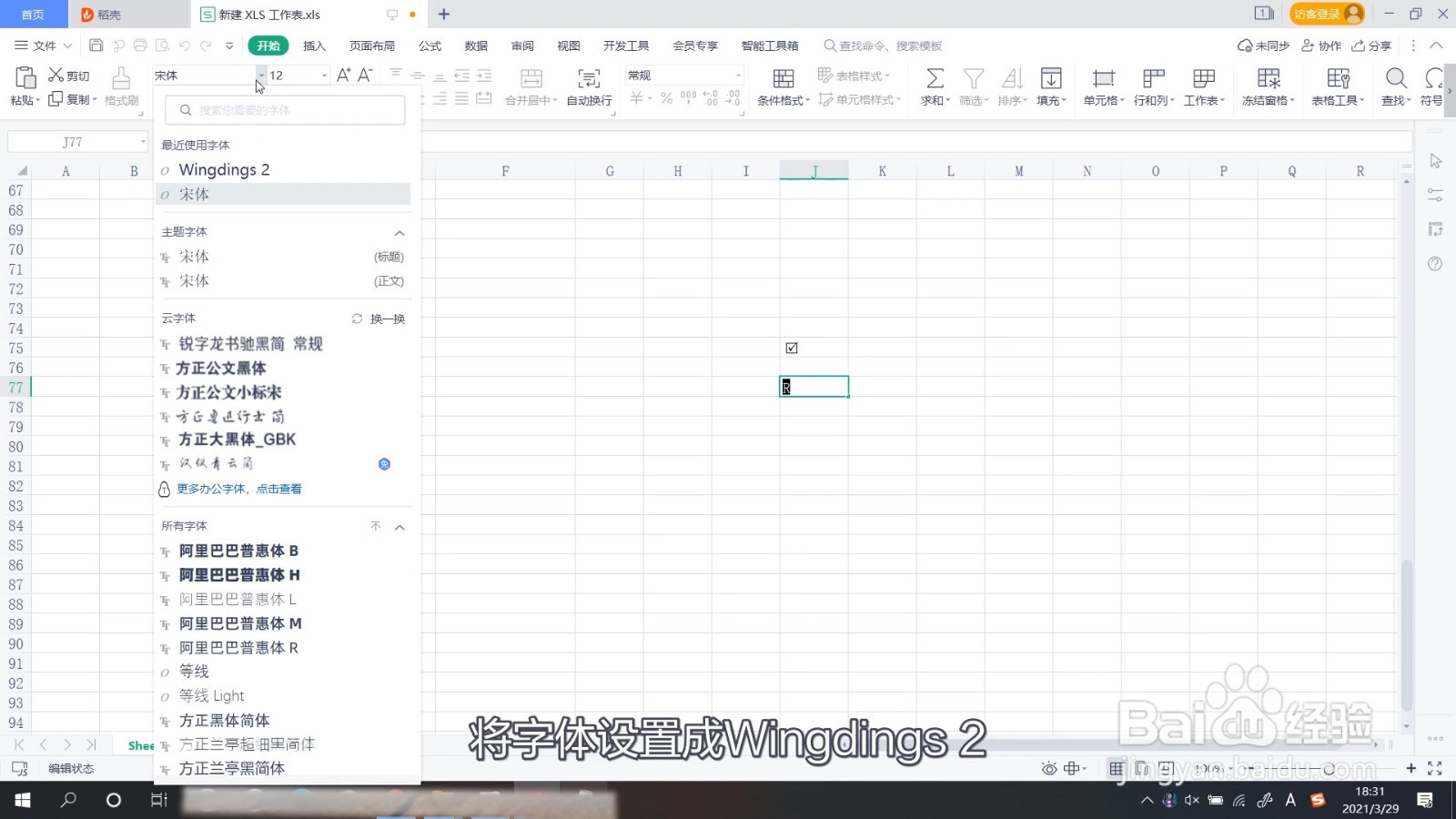Click the Freeze Panes icon

(1269, 78)
